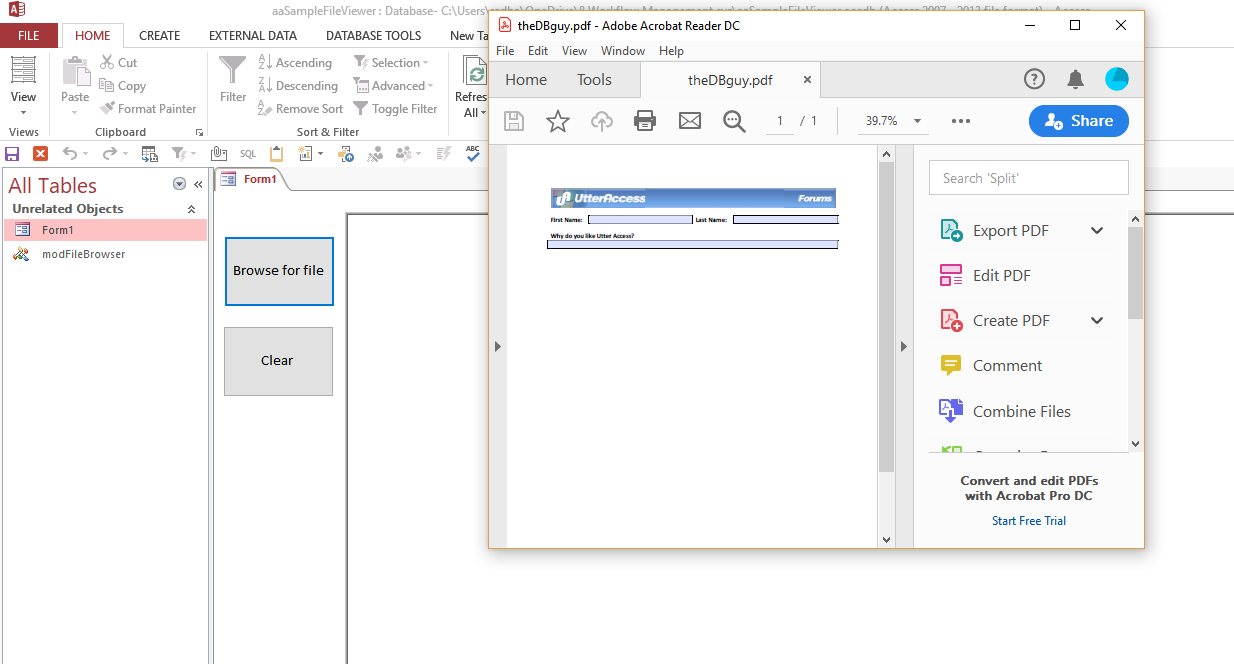This screenshot has height=664, width=1234.
Task: Open the View menu in Acrobat Reader
Action: point(574,50)
